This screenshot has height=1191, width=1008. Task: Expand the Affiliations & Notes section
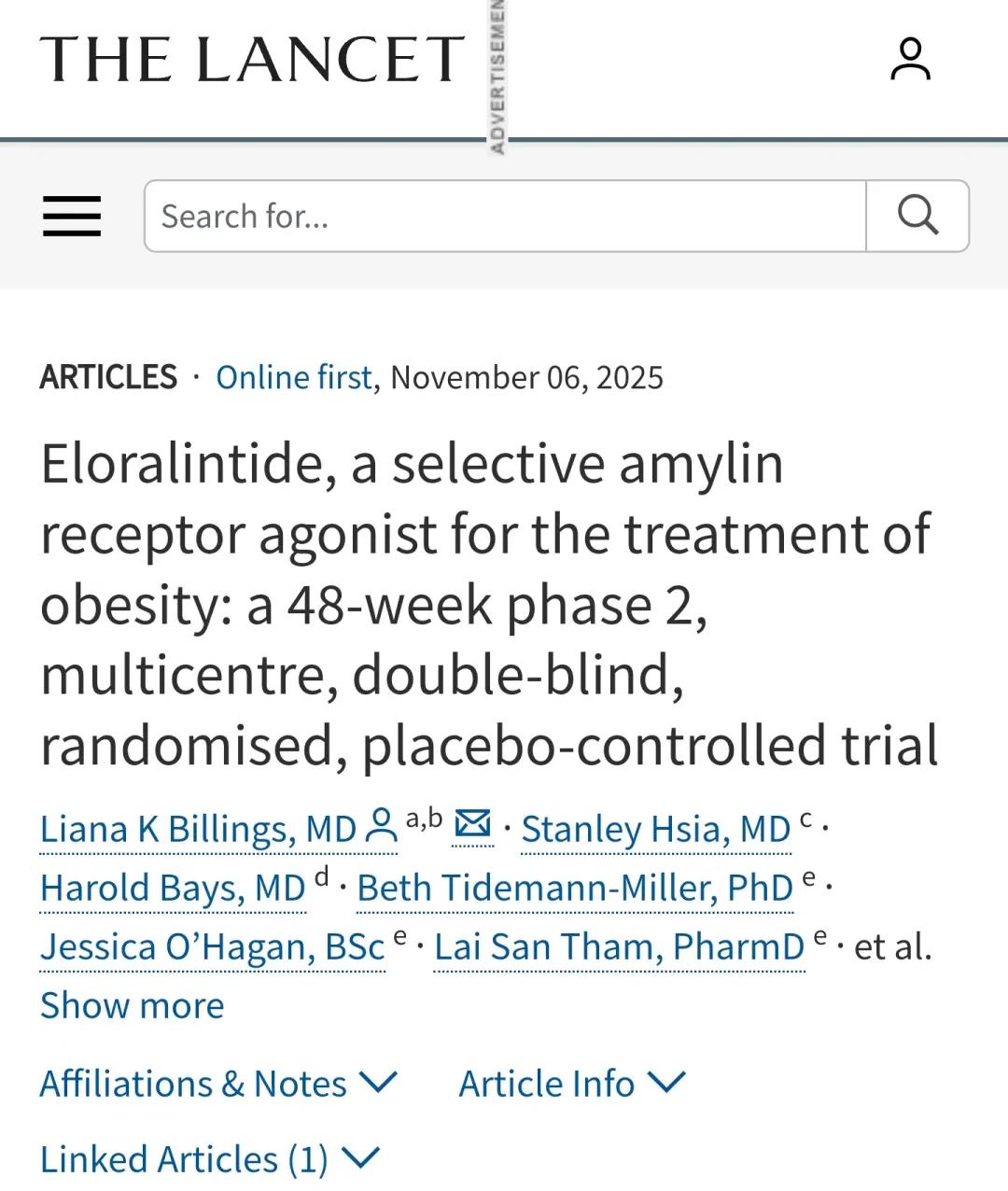[218, 1084]
